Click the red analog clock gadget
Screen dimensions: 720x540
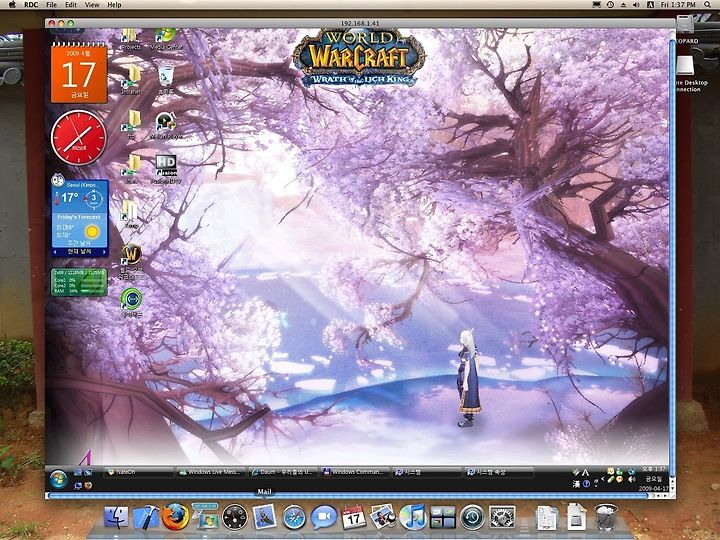click(79, 138)
